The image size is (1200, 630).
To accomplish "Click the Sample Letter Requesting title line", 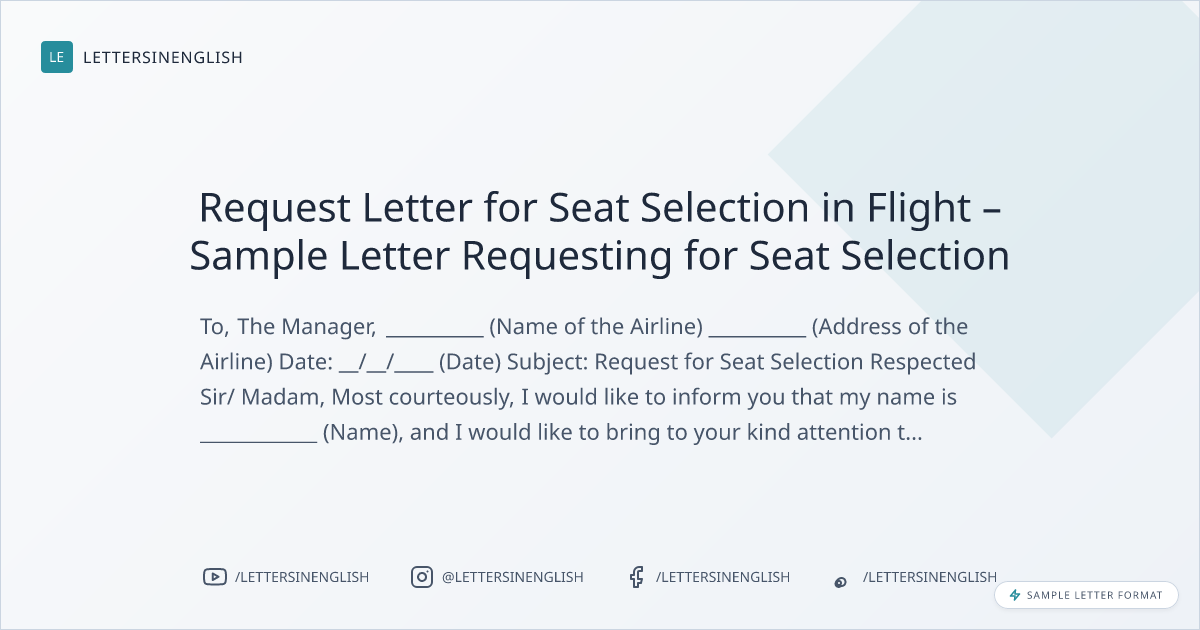I will click(x=599, y=256).
